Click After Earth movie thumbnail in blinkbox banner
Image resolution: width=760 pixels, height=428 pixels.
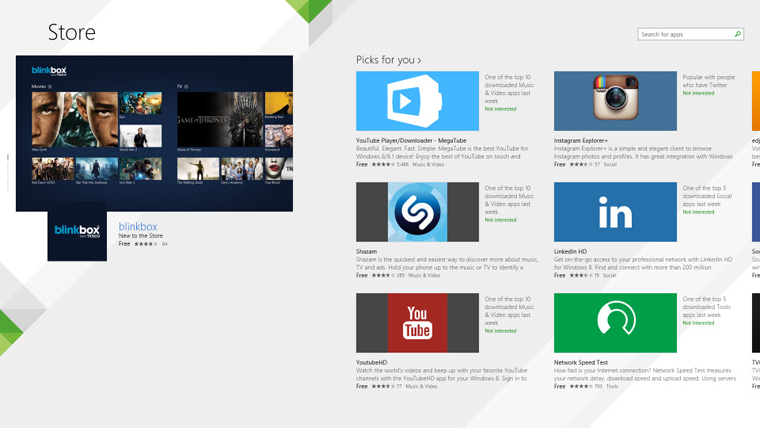pyautogui.click(x=75, y=119)
